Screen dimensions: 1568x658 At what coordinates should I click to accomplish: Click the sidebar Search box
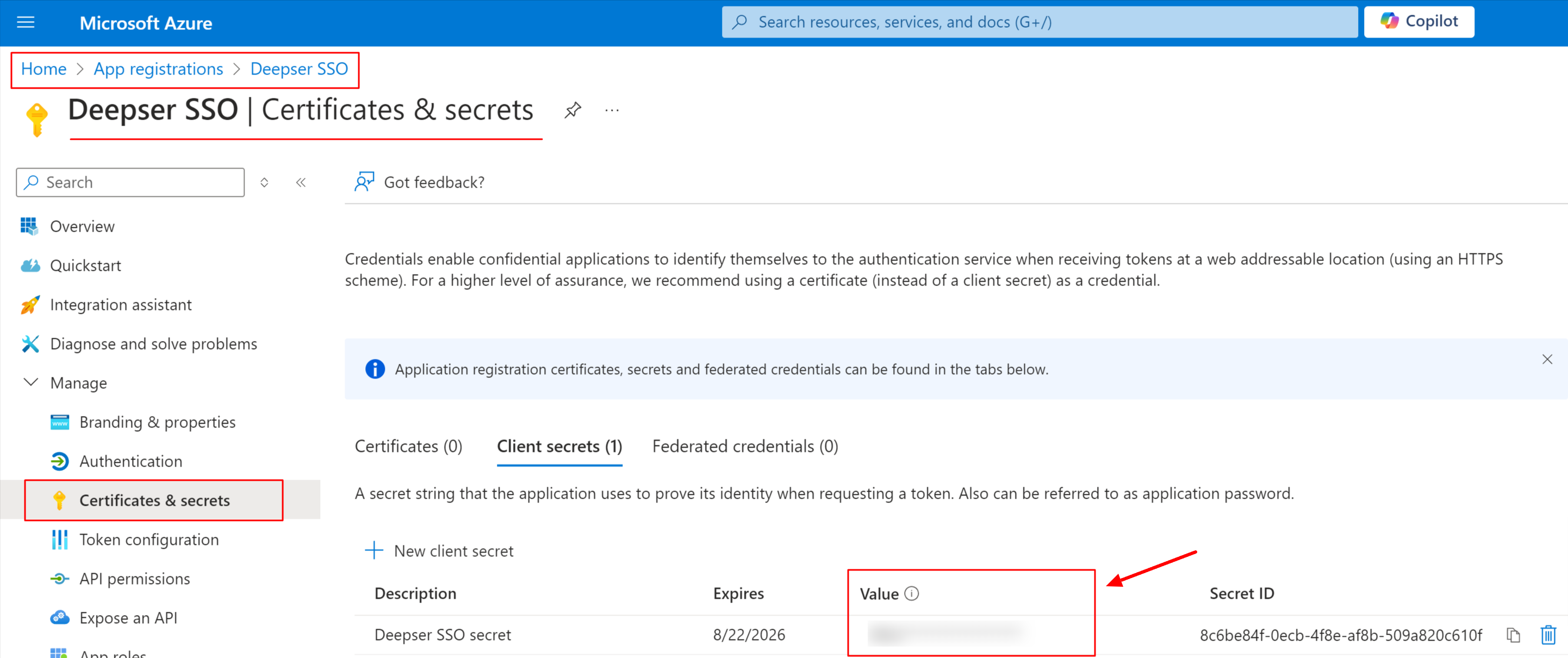130,183
